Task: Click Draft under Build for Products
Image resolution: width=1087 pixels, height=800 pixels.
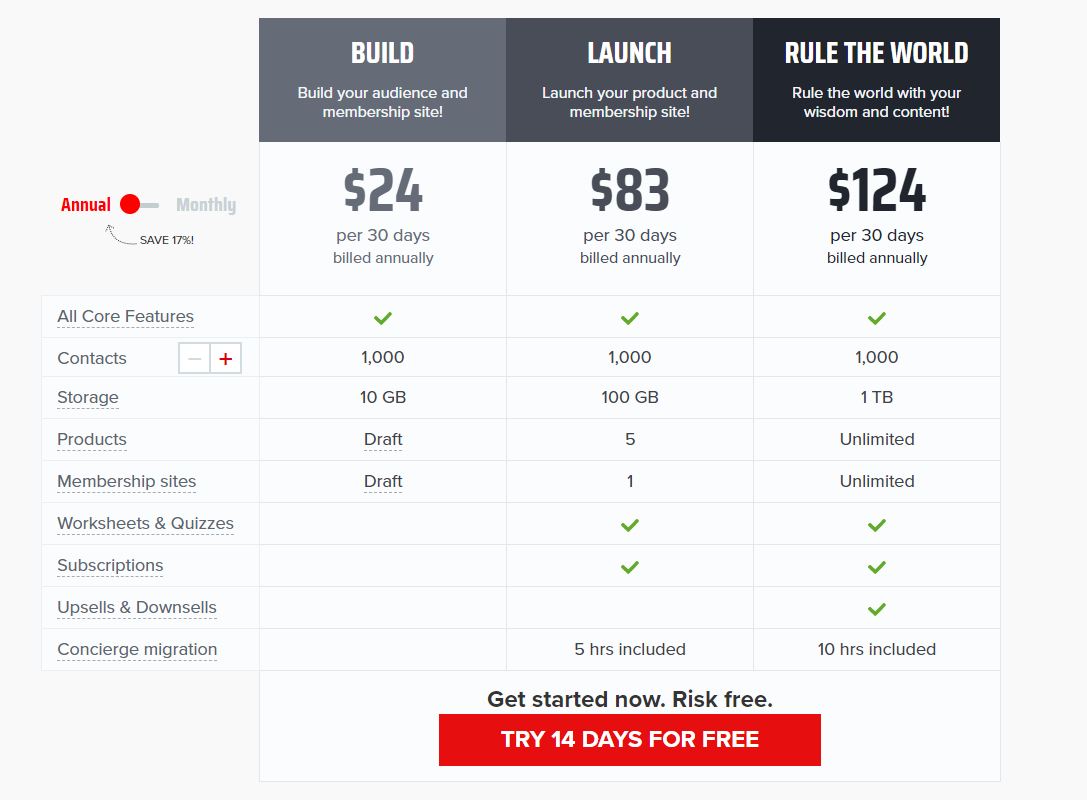Action: click(x=383, y=440)
